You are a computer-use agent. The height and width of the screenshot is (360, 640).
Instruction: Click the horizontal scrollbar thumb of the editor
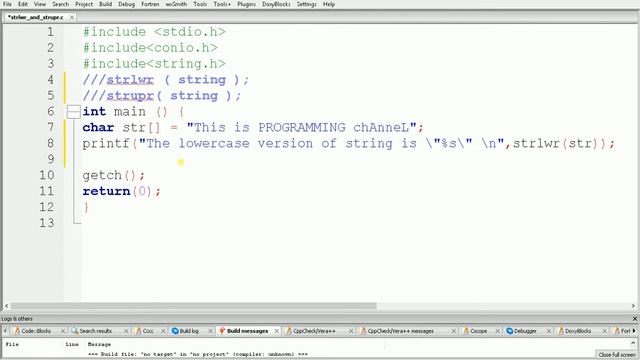click(193, 306)
